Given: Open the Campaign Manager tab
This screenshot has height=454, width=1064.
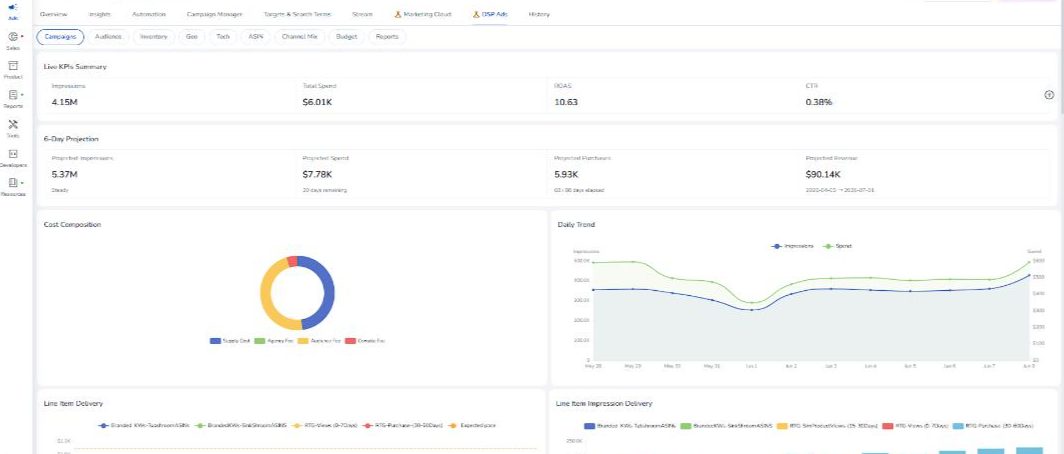Looking at the screenshot, I should [x=214, y=14].
